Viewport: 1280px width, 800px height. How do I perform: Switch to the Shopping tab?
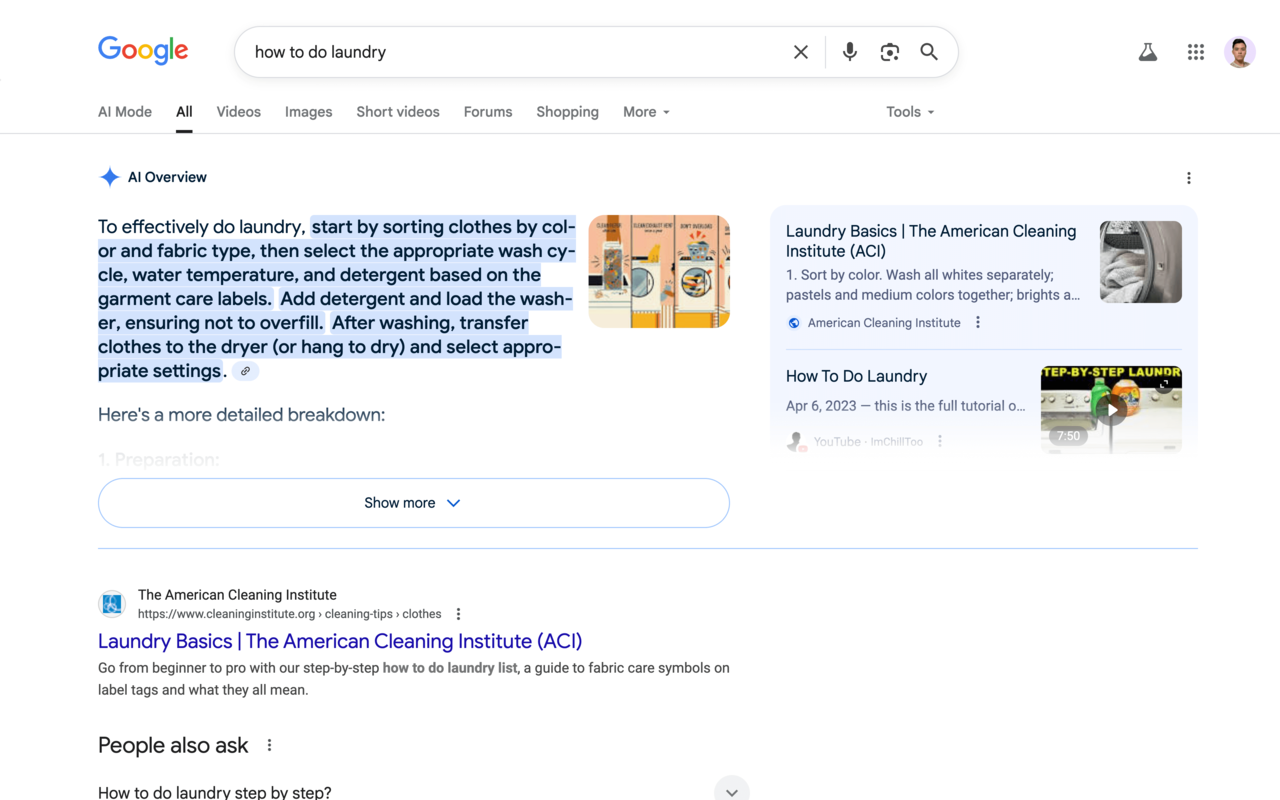click(567, 111)
